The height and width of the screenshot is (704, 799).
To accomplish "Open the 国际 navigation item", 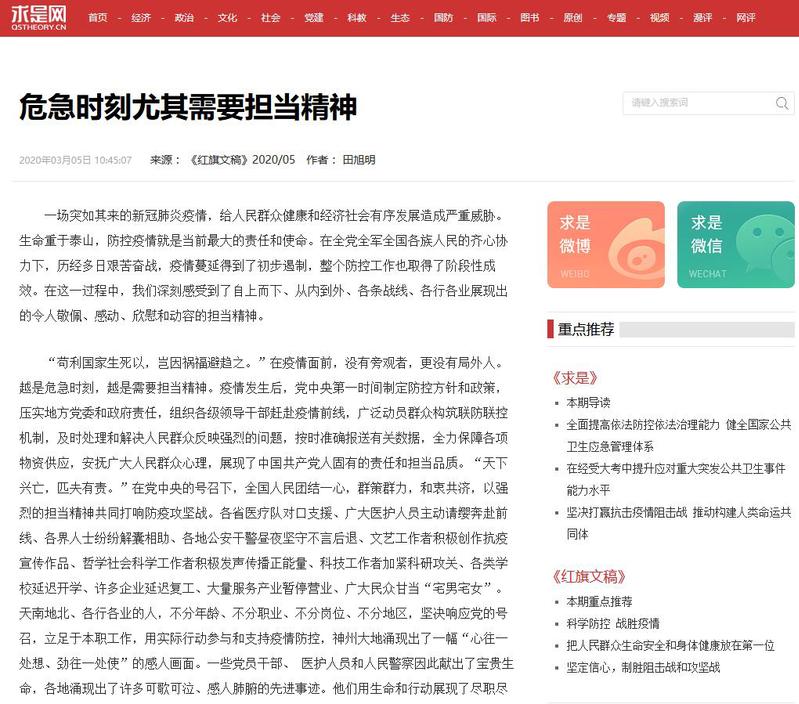I will [x=486, y=18].
